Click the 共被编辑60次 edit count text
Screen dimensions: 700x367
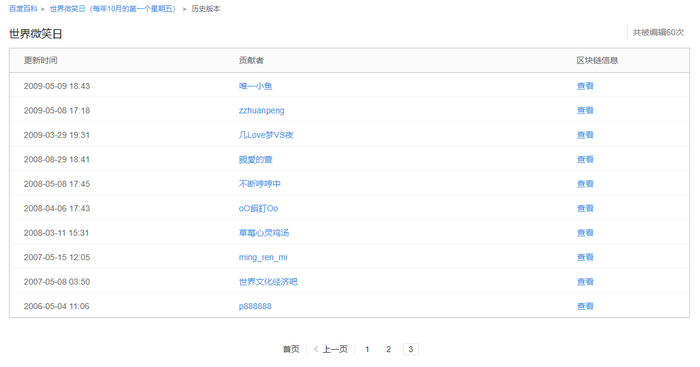coord(658,32)
